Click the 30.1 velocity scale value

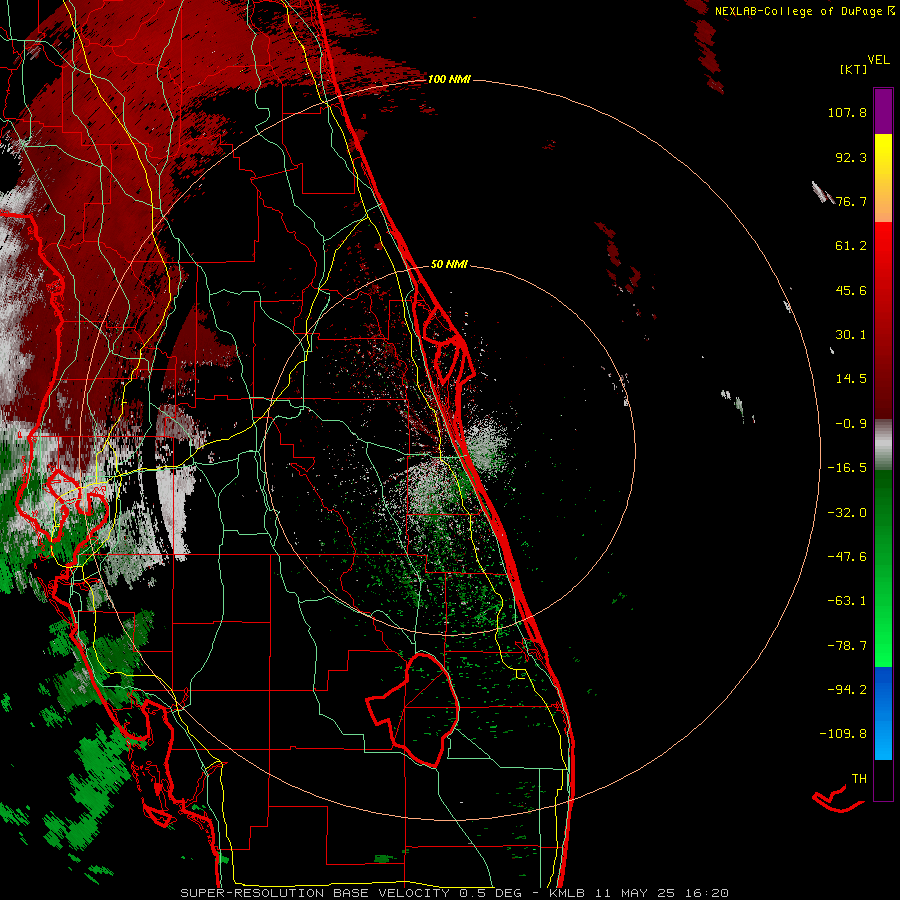click(x=851, y=335)
